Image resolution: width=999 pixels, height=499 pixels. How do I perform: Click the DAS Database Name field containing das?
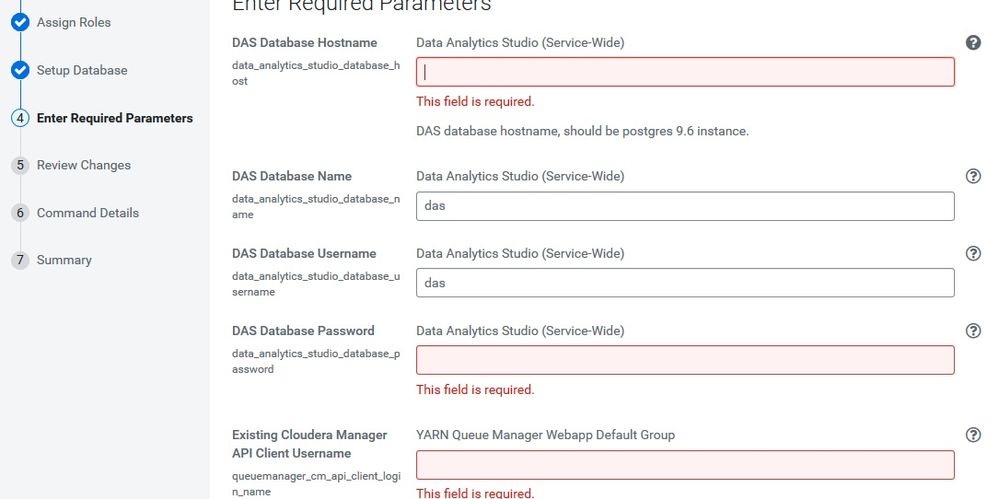(x=686, y=206)
